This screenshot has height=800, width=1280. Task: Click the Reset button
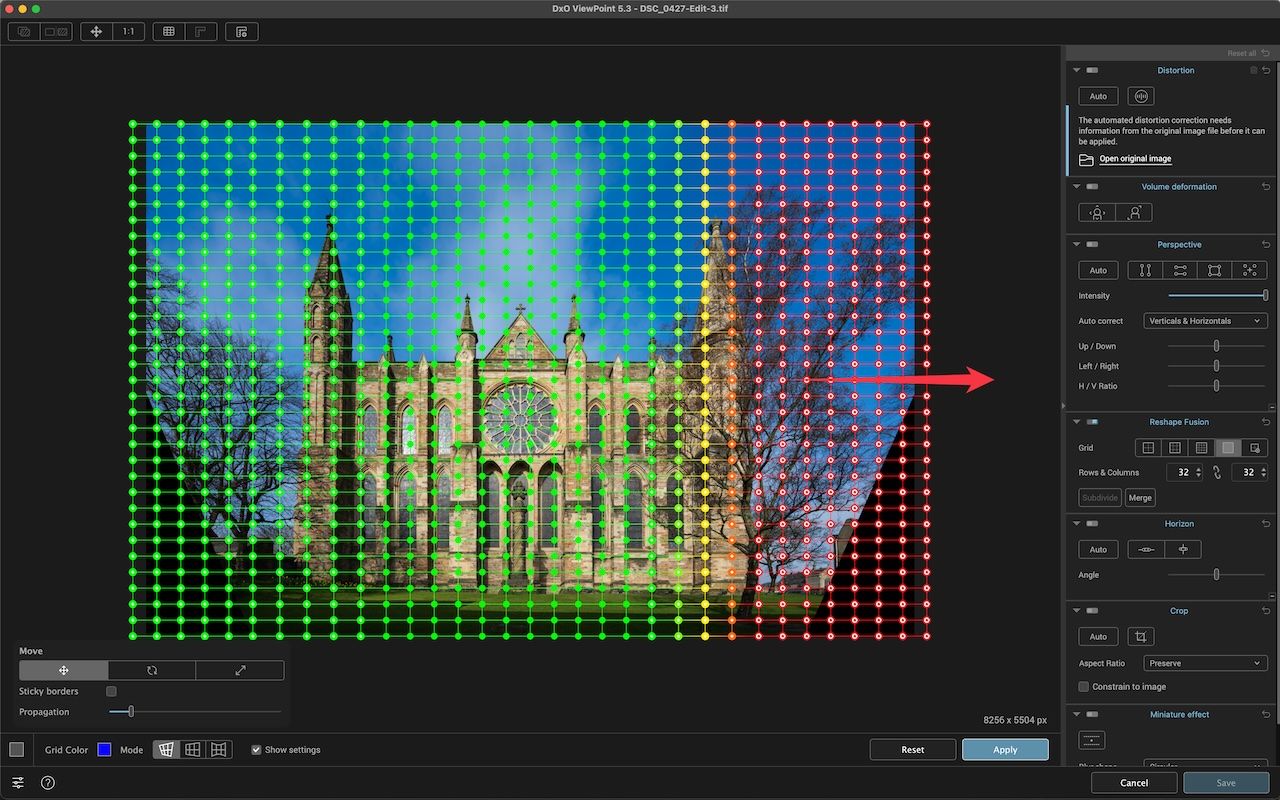912,749
